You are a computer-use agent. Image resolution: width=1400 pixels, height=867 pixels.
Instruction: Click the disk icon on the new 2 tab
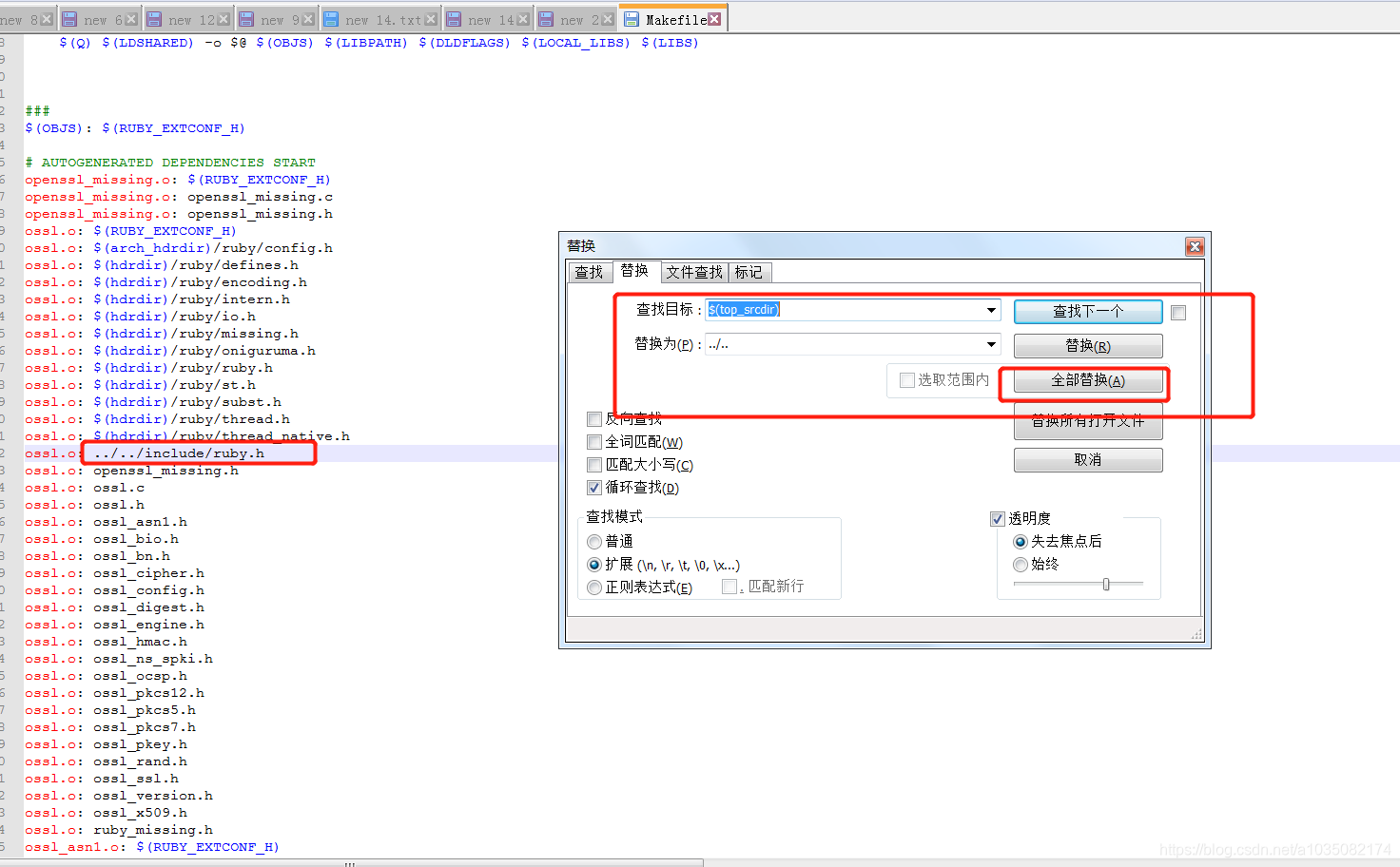[546, 19]
